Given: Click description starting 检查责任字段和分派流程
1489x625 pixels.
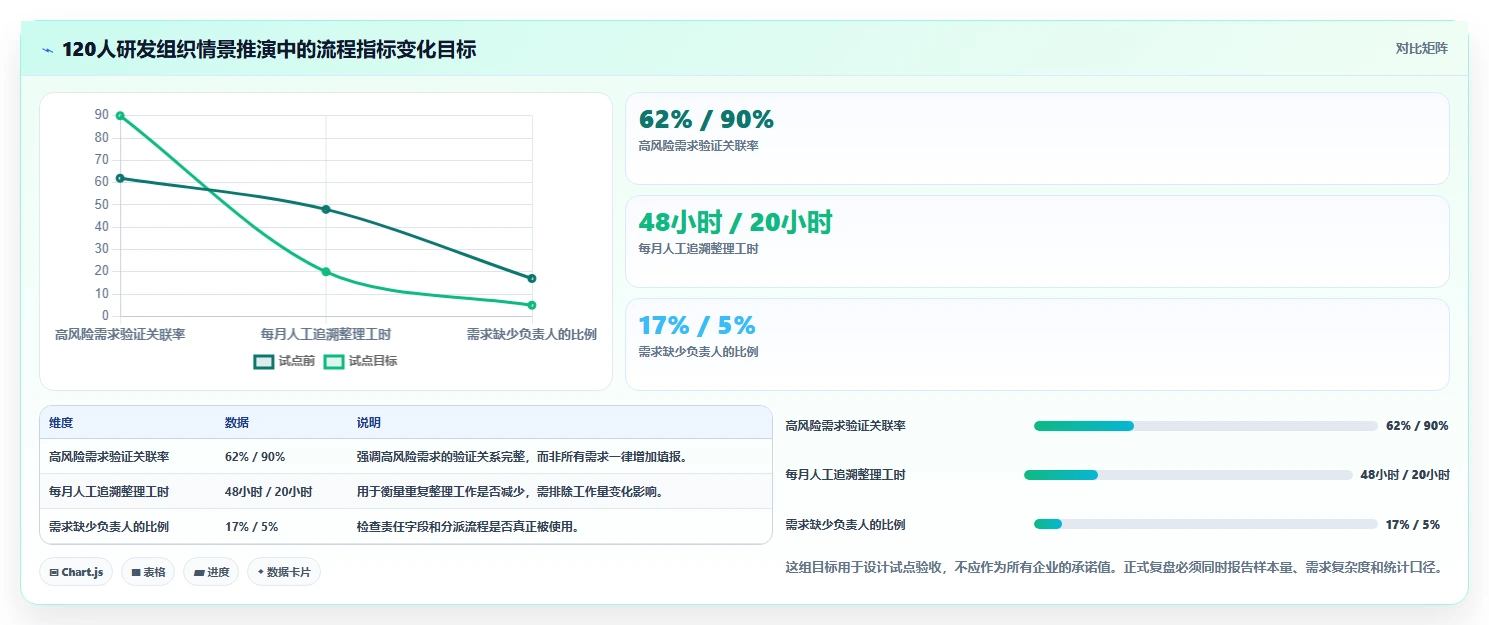Looking at the screenshot, I should tap(468, 527).
